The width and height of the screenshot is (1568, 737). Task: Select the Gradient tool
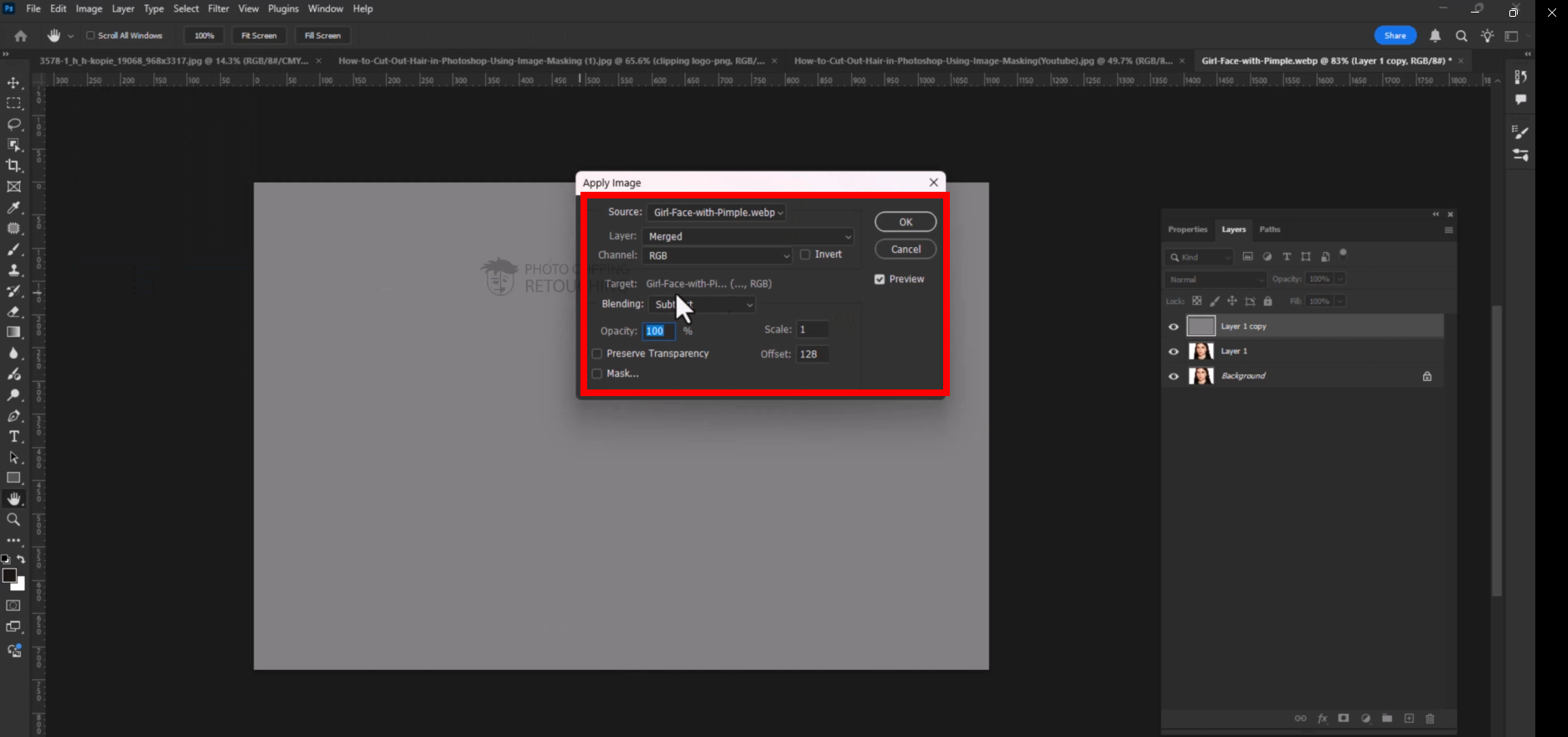point(13,332)
